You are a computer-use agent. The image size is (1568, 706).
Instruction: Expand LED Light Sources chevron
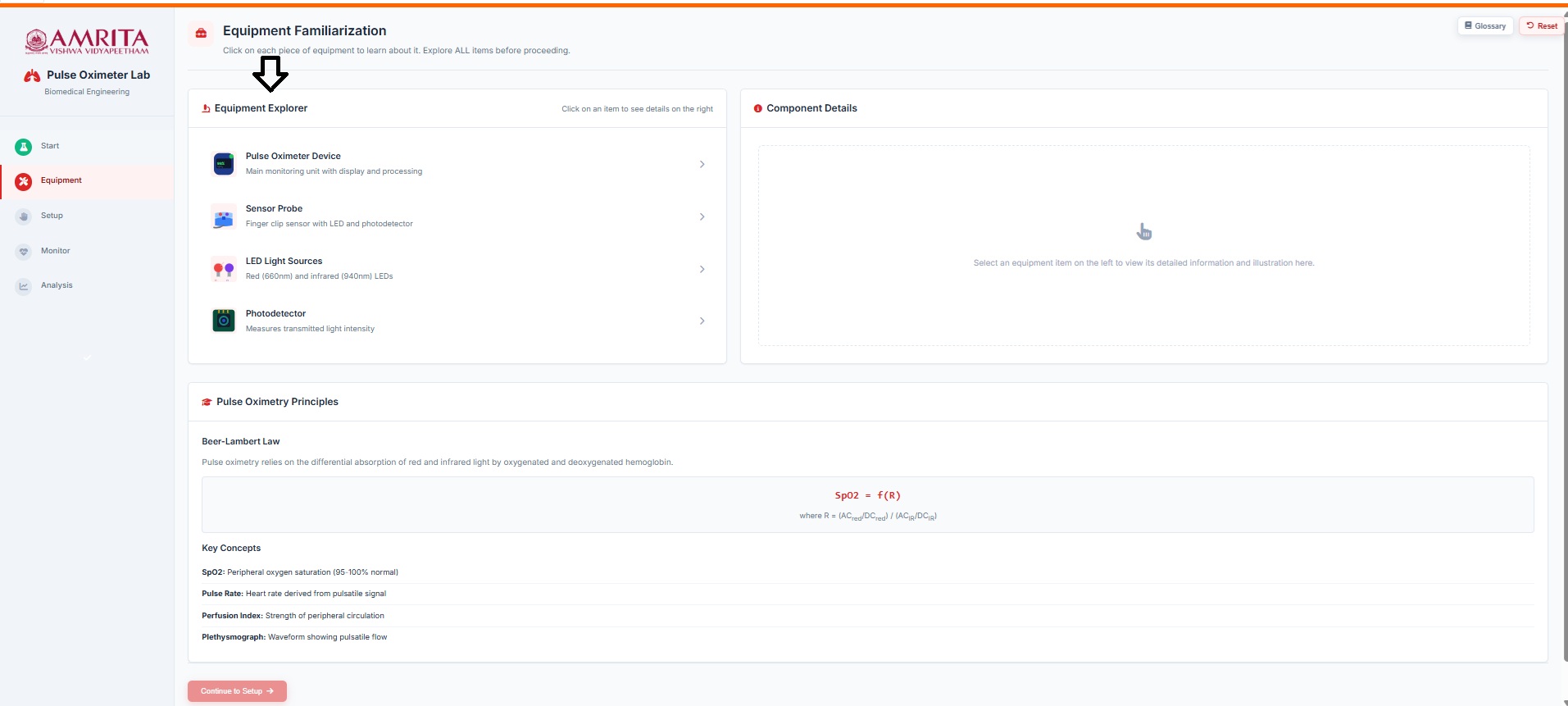click(x=702, y=269)
